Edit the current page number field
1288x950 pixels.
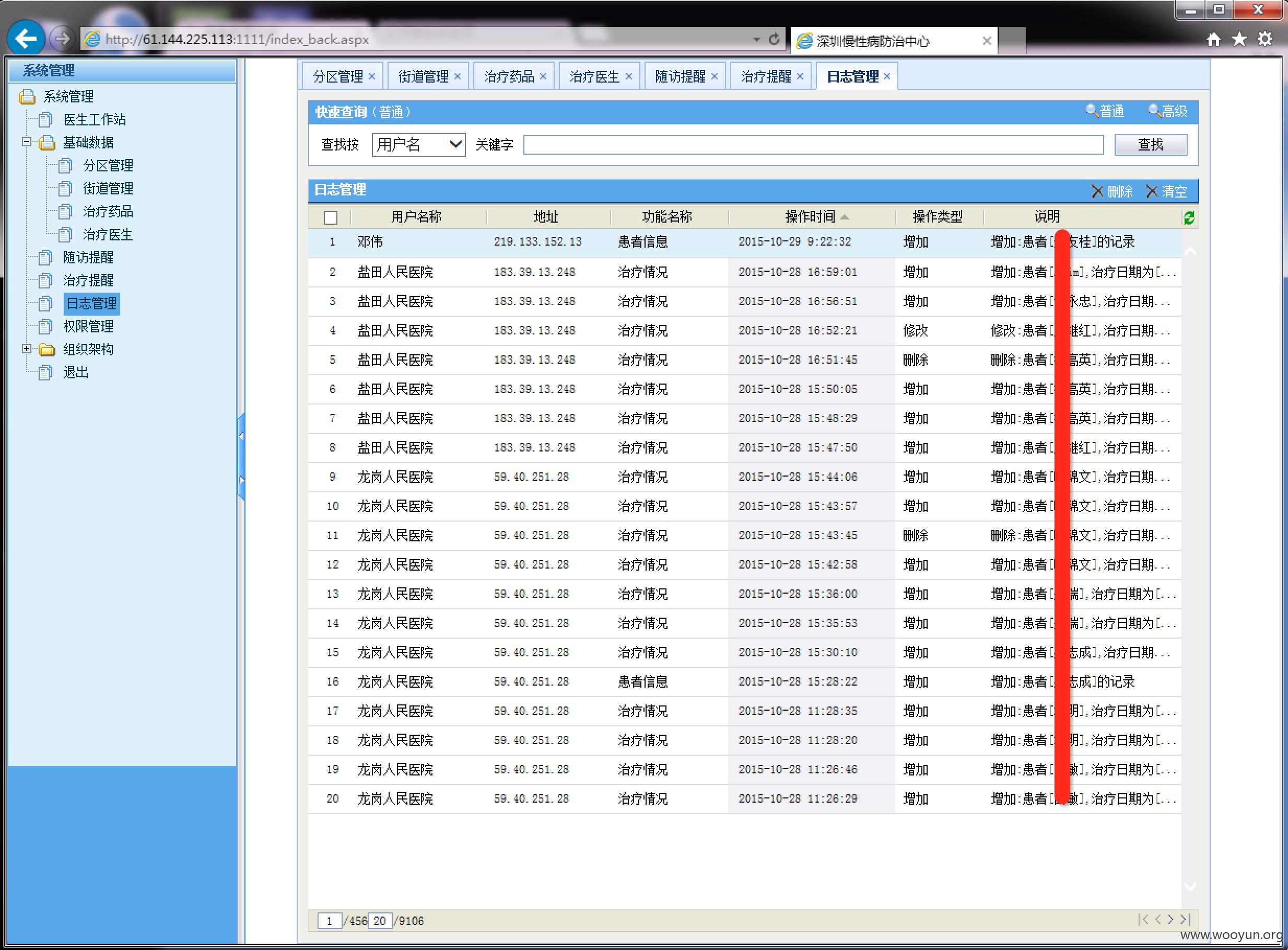[x=330, y=921]
